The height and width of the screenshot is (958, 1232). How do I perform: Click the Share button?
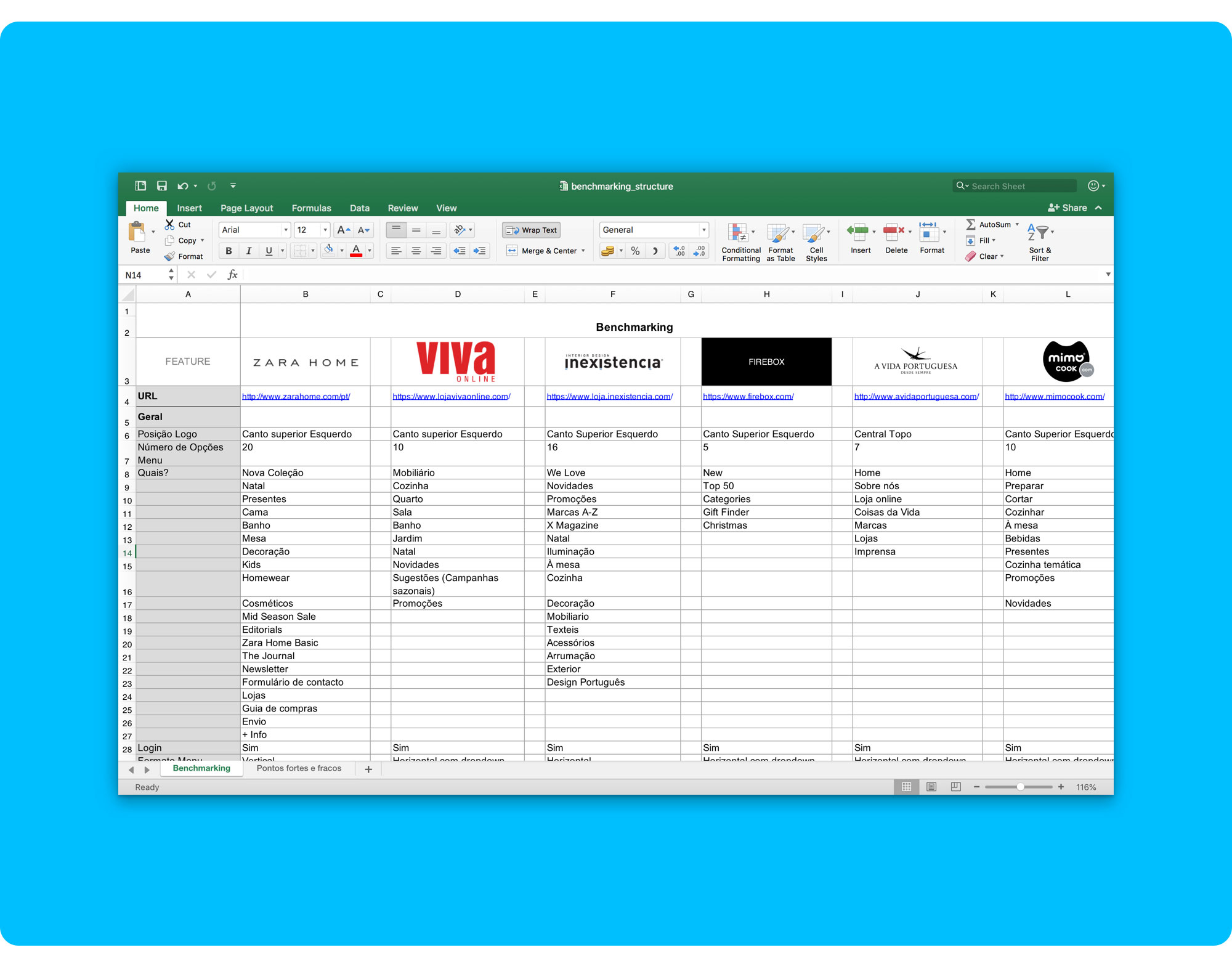pos(1068,208)
